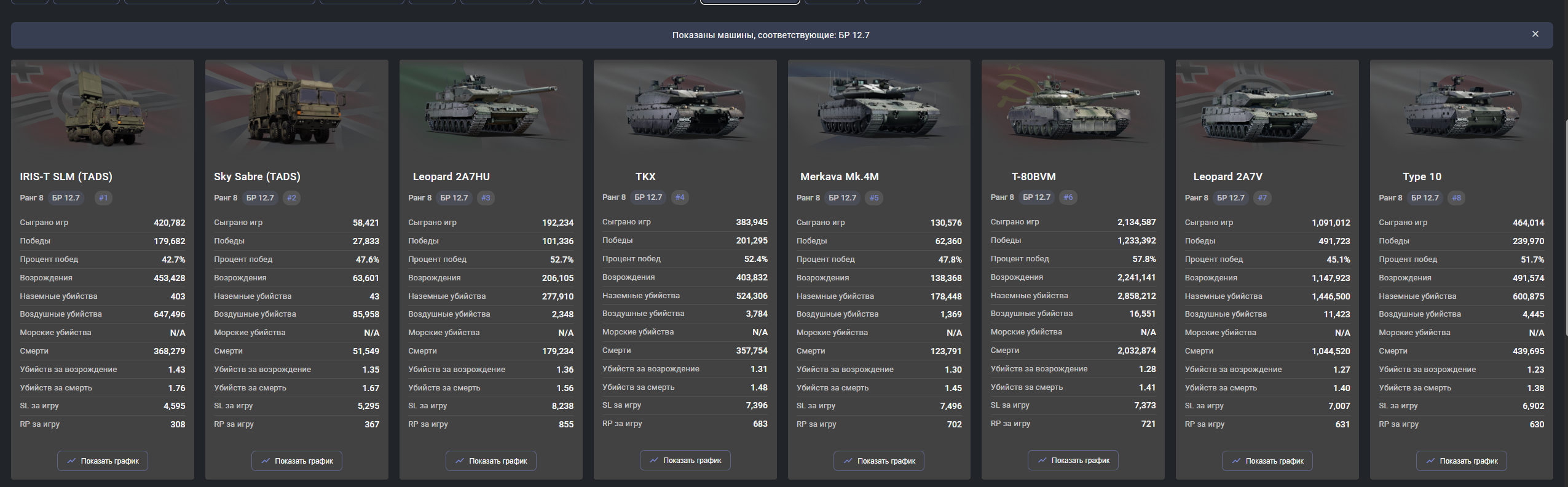Click the Сыграно игр label on the TKX card

click(x=626, y=222)
